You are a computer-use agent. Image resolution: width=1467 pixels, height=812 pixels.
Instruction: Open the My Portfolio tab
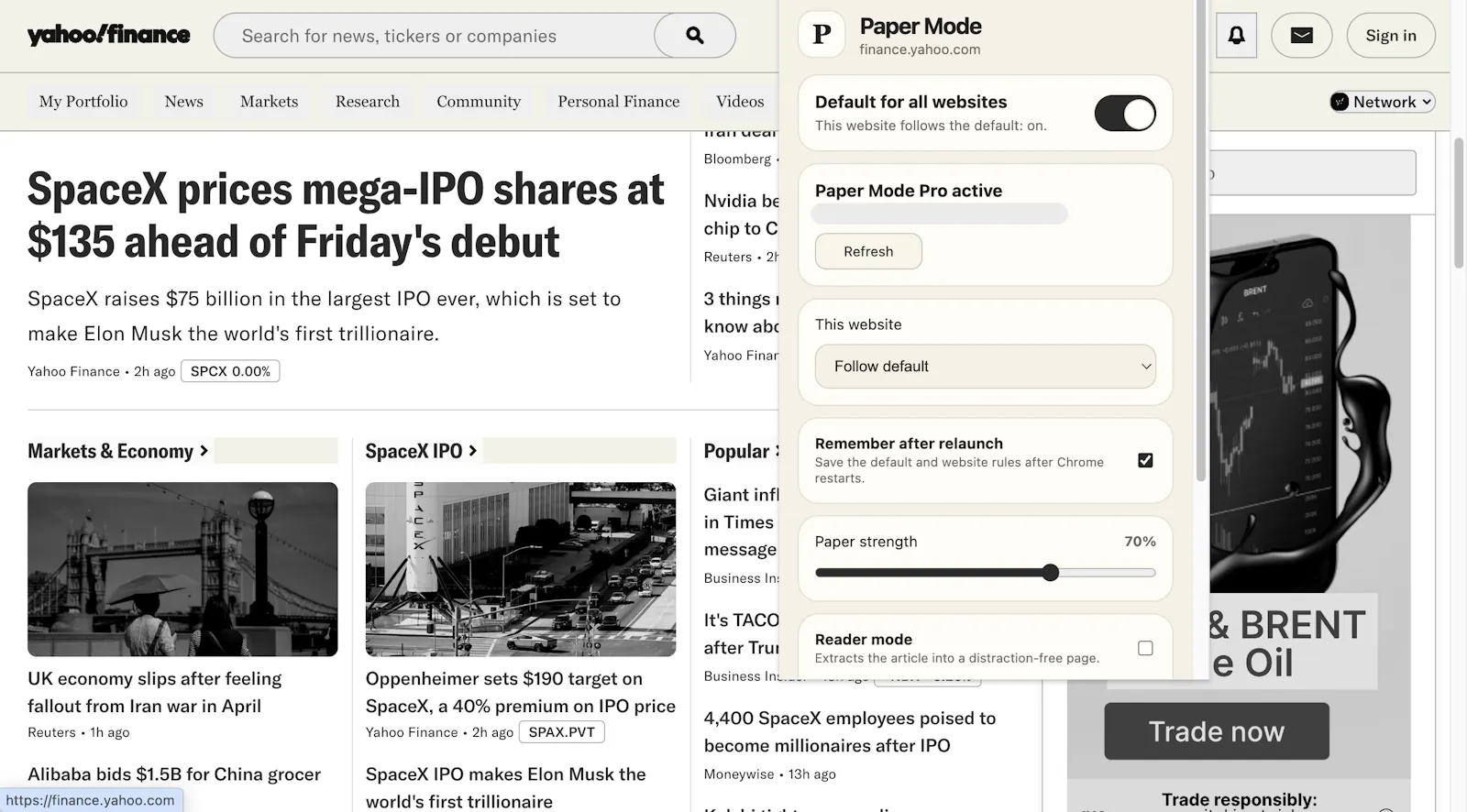[83, 102]
